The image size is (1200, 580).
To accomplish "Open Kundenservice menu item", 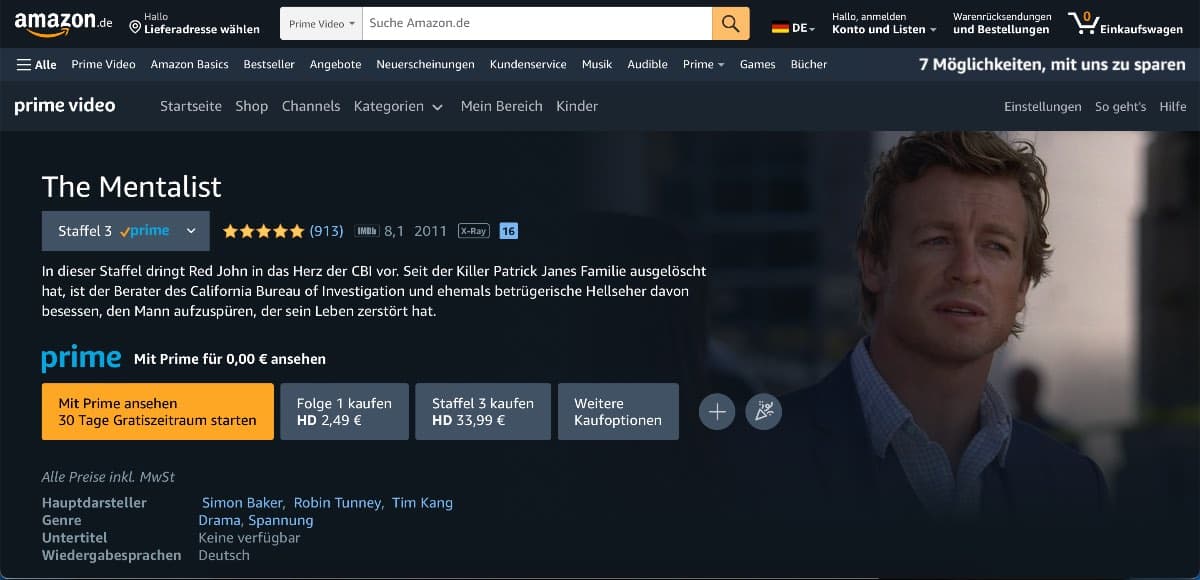I will [528, 64].
